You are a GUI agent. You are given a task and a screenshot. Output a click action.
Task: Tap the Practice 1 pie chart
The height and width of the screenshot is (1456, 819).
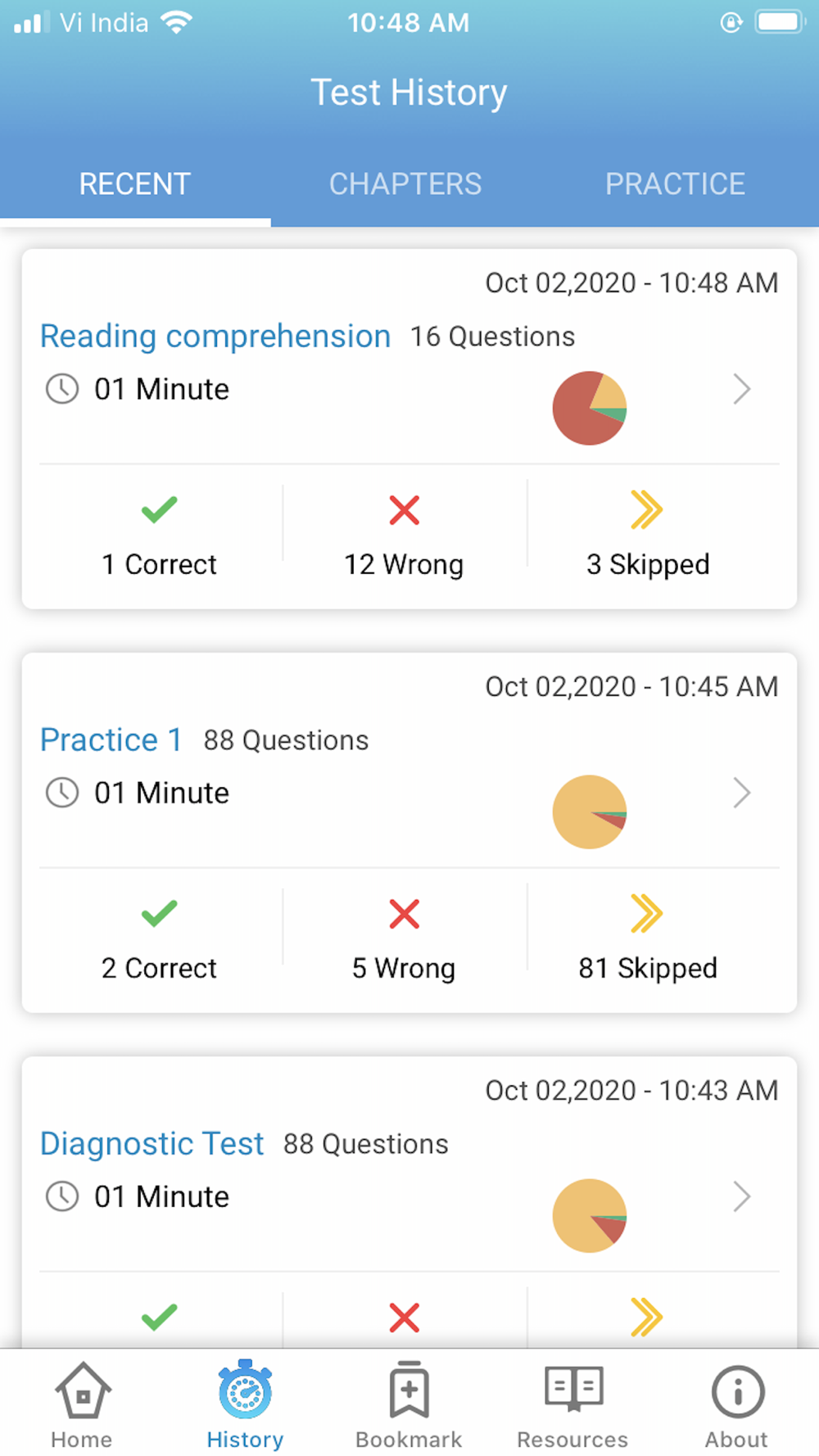pos(590,812)
